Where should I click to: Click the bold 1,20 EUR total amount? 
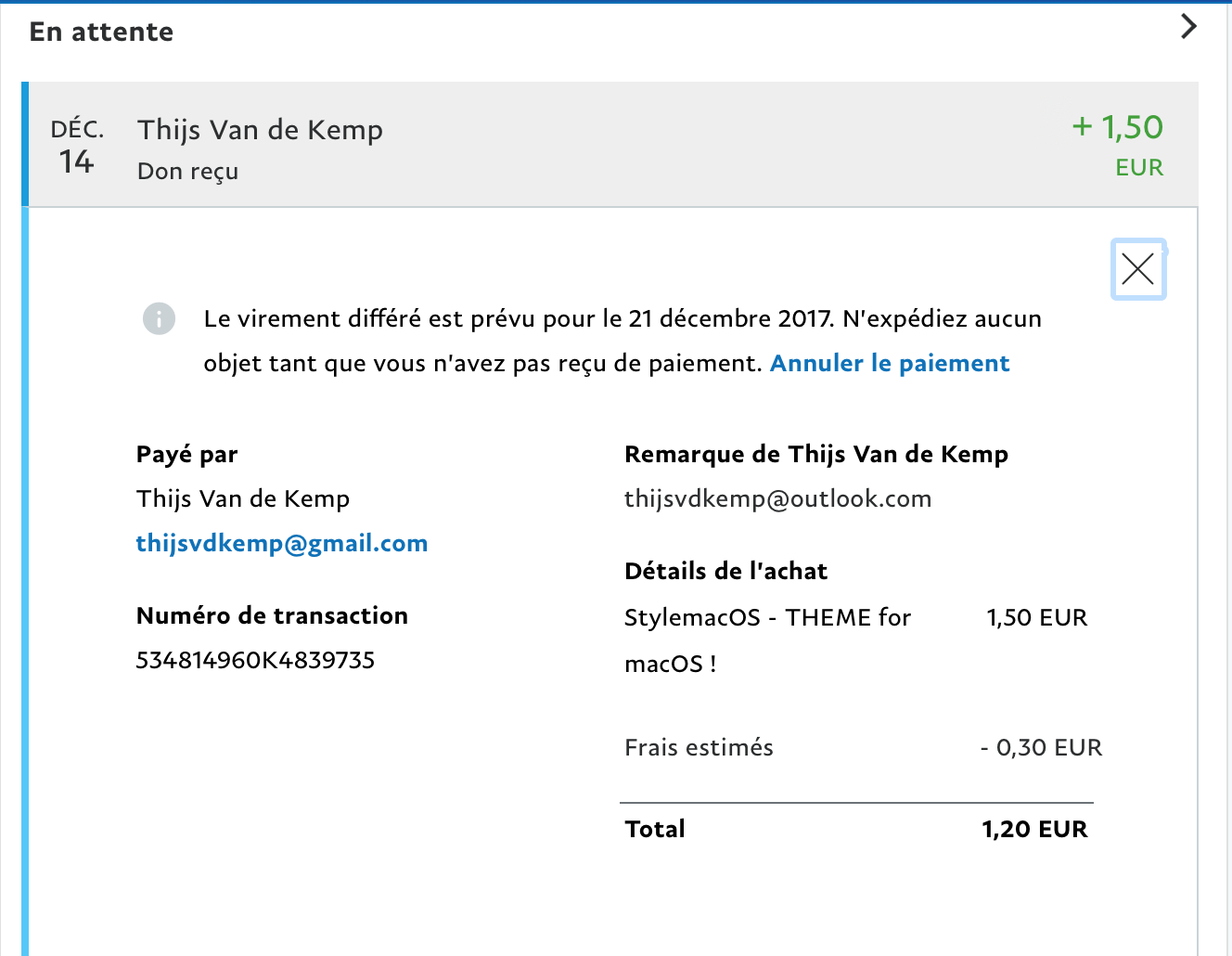1034,829
